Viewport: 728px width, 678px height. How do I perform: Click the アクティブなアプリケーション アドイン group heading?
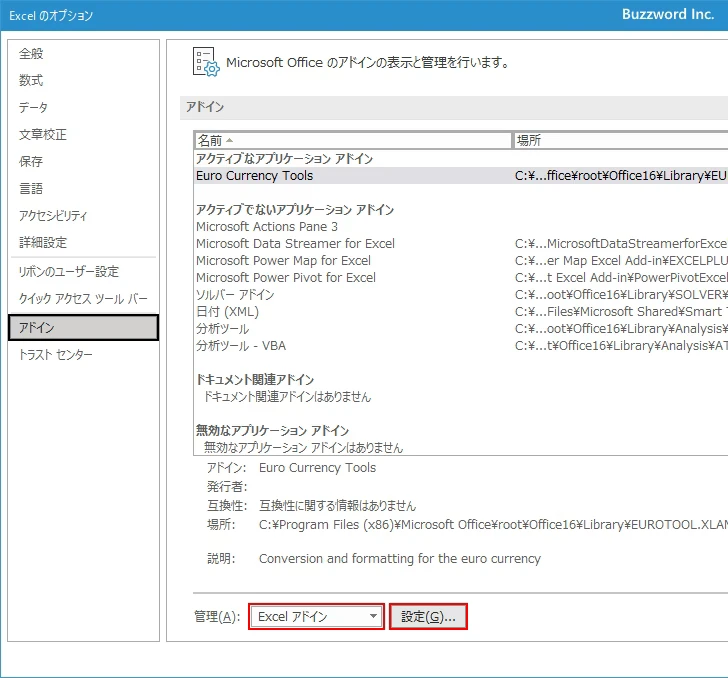point(284,159)
